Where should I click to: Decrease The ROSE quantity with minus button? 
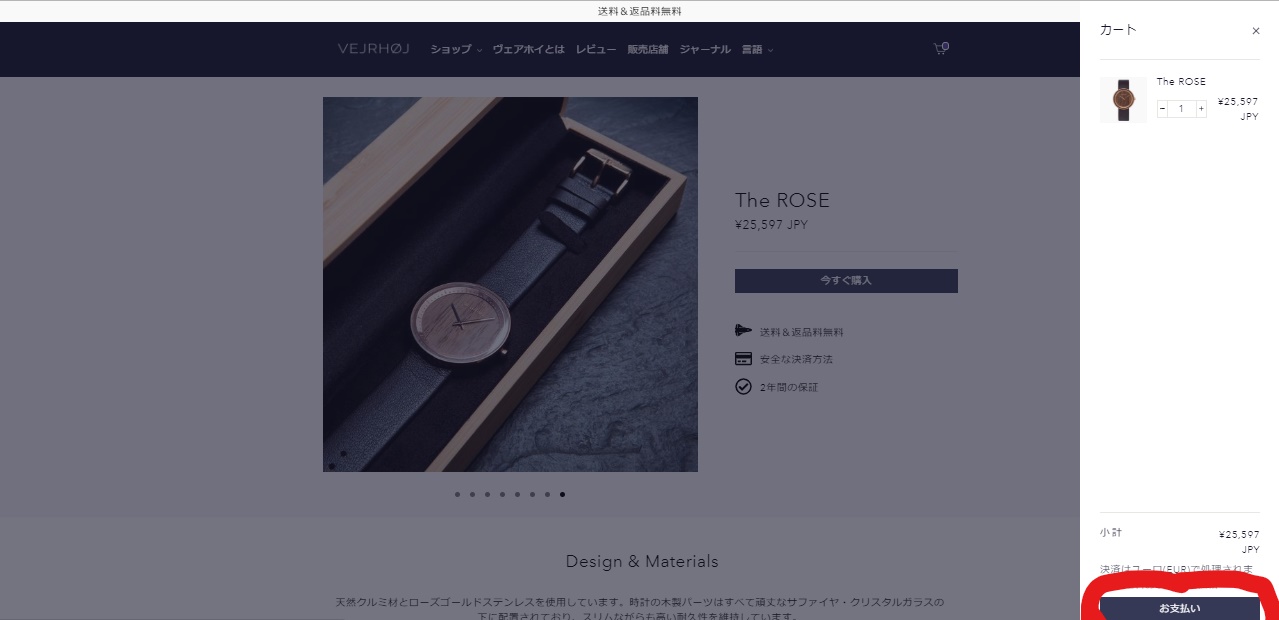(x=1162, y=109)
